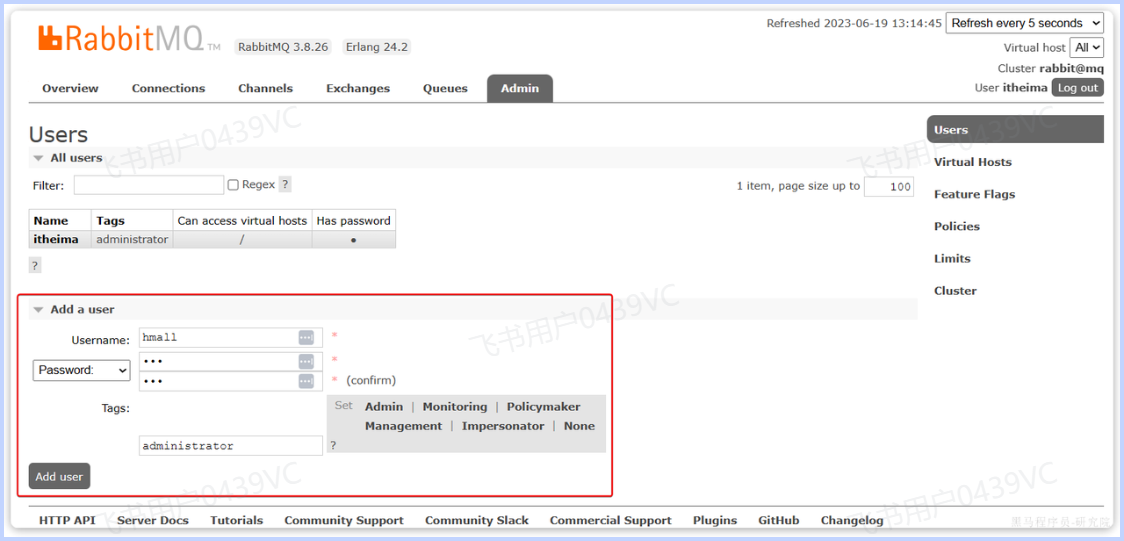Click the Can access virtual hosts header
This screenshot has width=1124, height=541.
tap(242, 221)
